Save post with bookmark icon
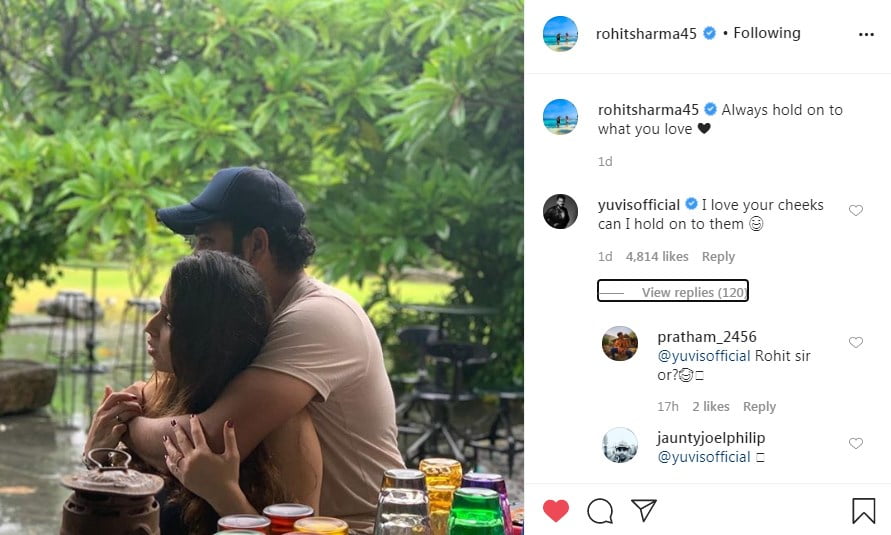Image resolution: width=891 pixels, height=535 pixels. click(864, 511)
